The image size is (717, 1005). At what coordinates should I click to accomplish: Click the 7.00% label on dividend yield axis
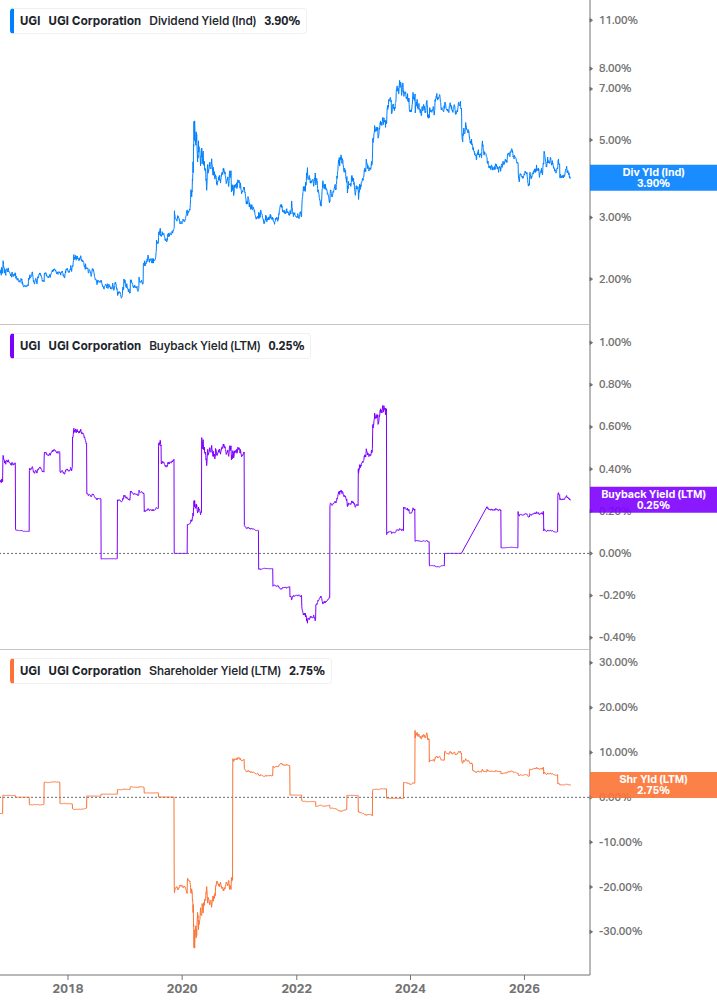[x=615, y=88]
